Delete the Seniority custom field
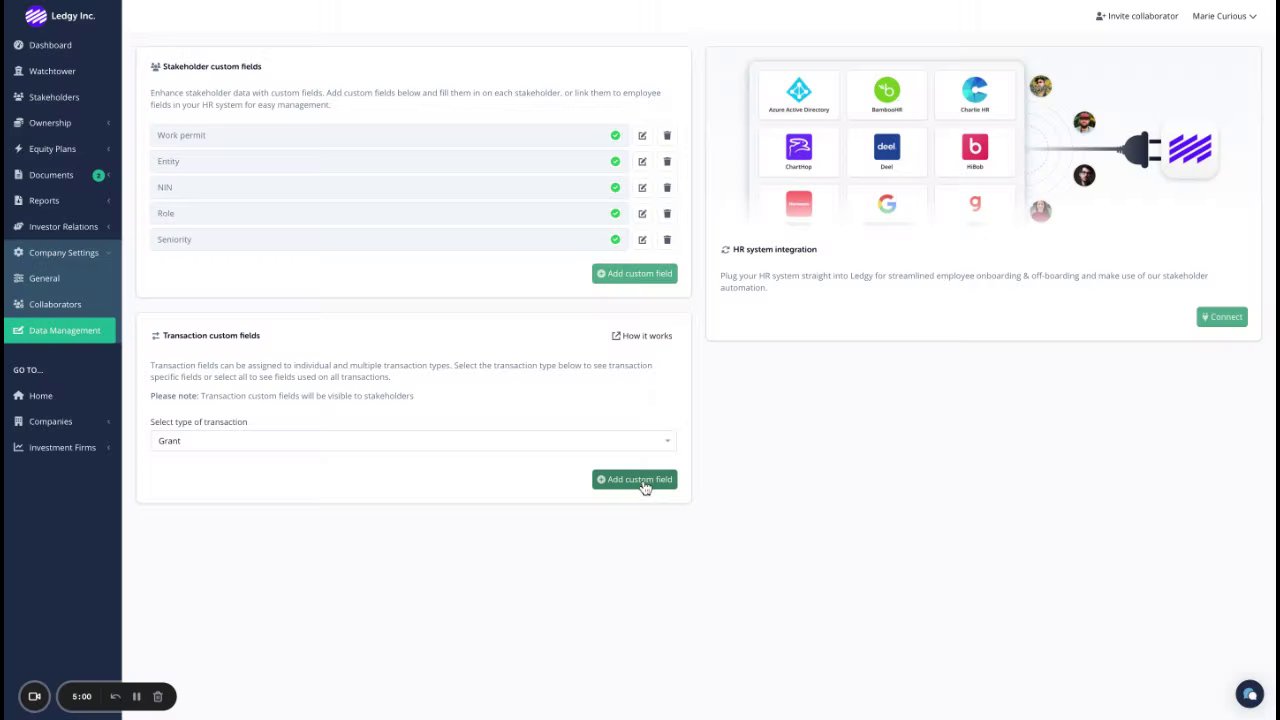This screenshot has height=720, width=1280. [667, 240]
